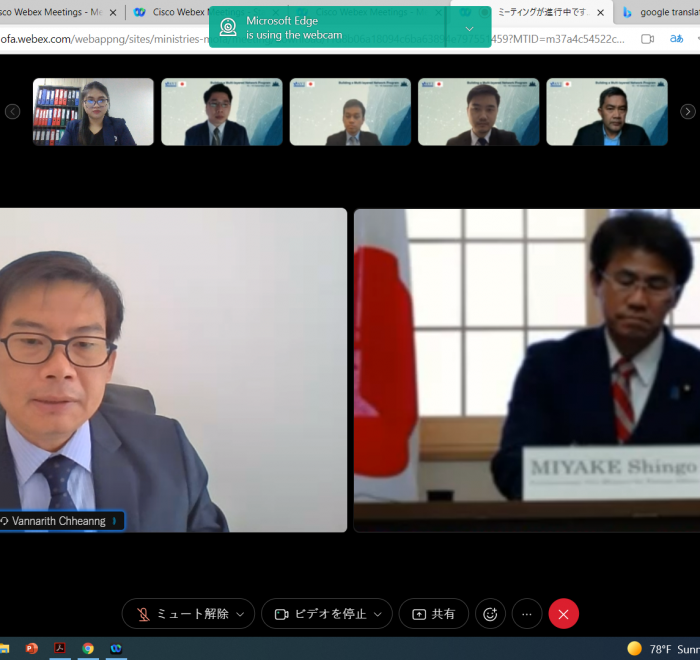Click the 共有 share screen button
This screenshot has height=660, width=700.
(433, 614)
